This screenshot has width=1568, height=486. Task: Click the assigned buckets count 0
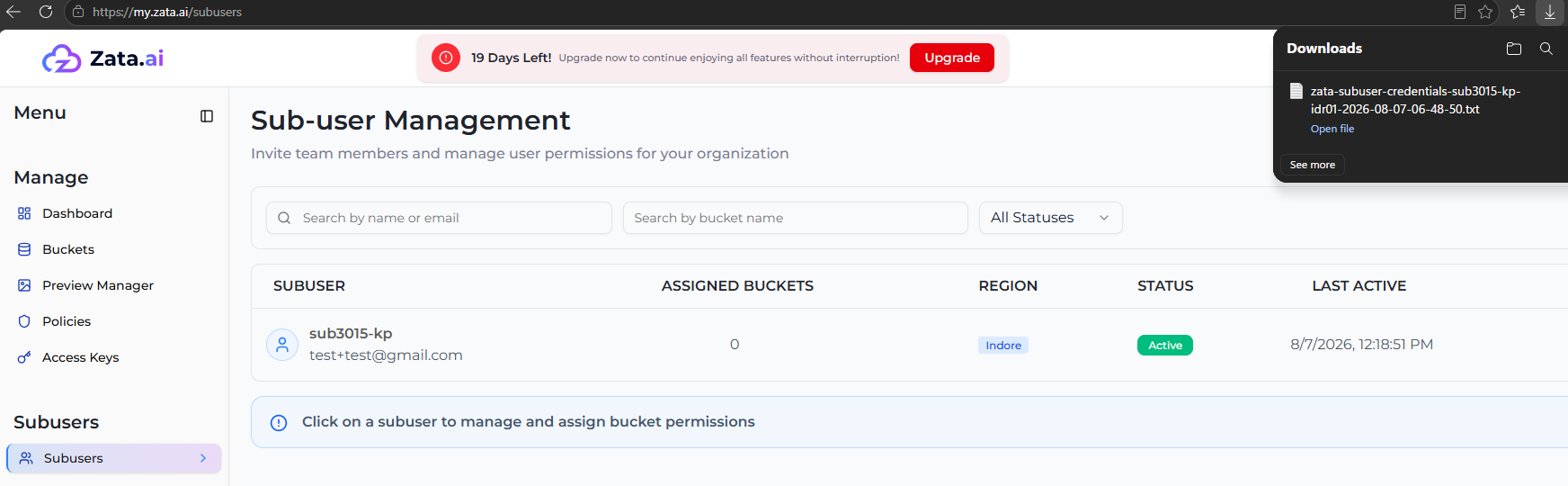pos(735,345)
